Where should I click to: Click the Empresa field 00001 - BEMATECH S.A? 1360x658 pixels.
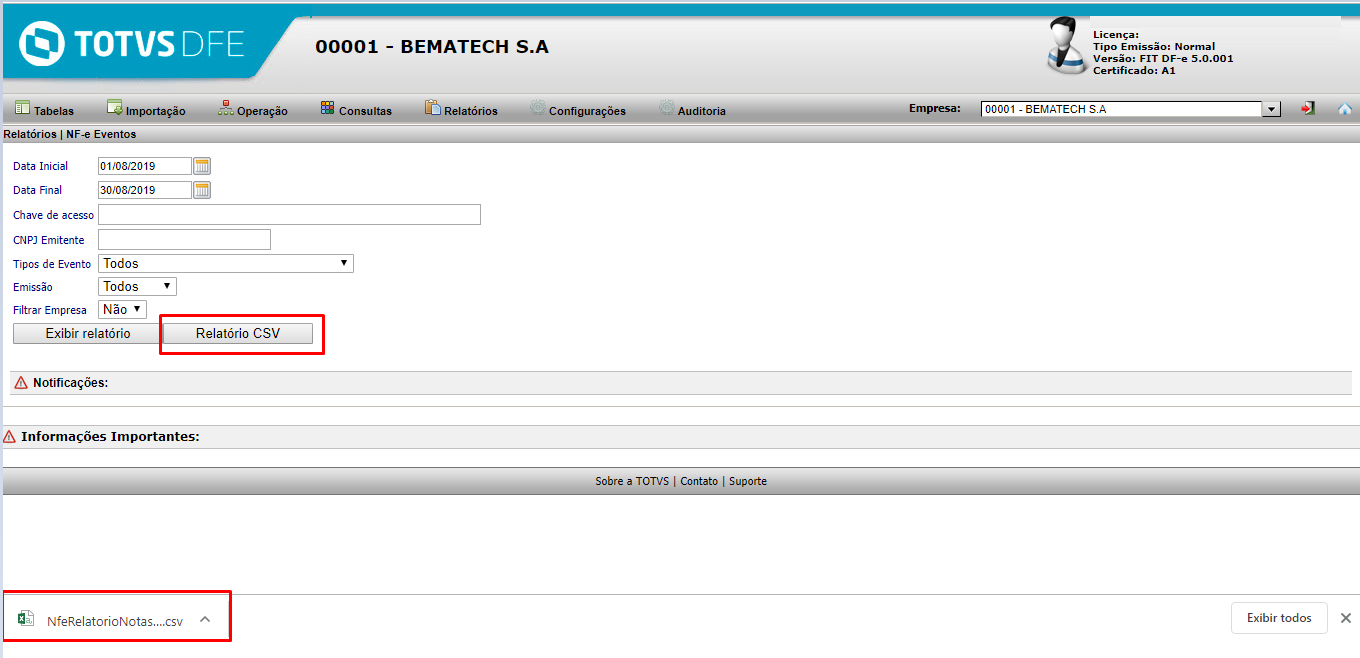pyautogui.click(x=1122, y=109)
